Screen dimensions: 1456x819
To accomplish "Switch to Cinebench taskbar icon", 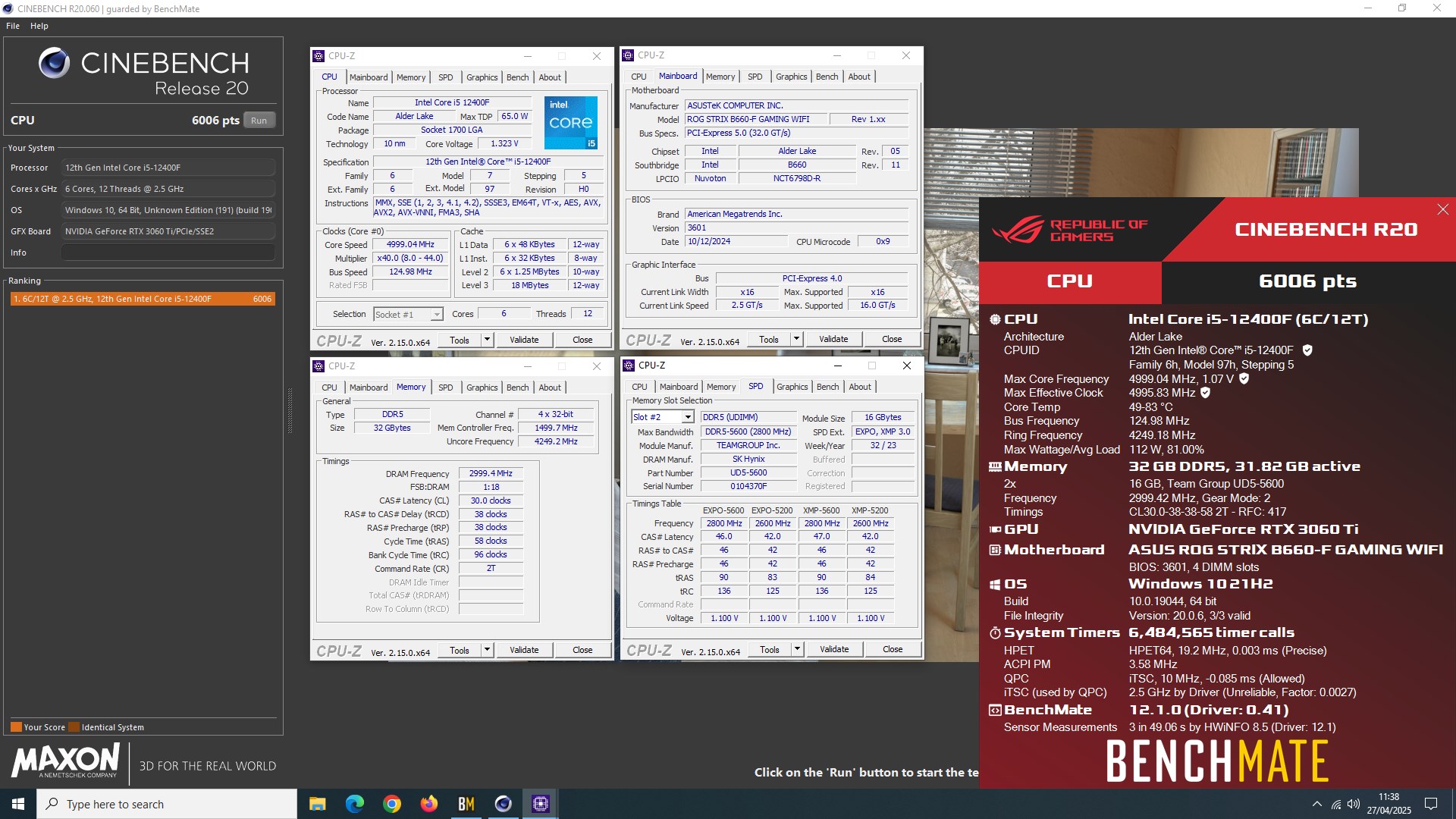I will 504,804.
